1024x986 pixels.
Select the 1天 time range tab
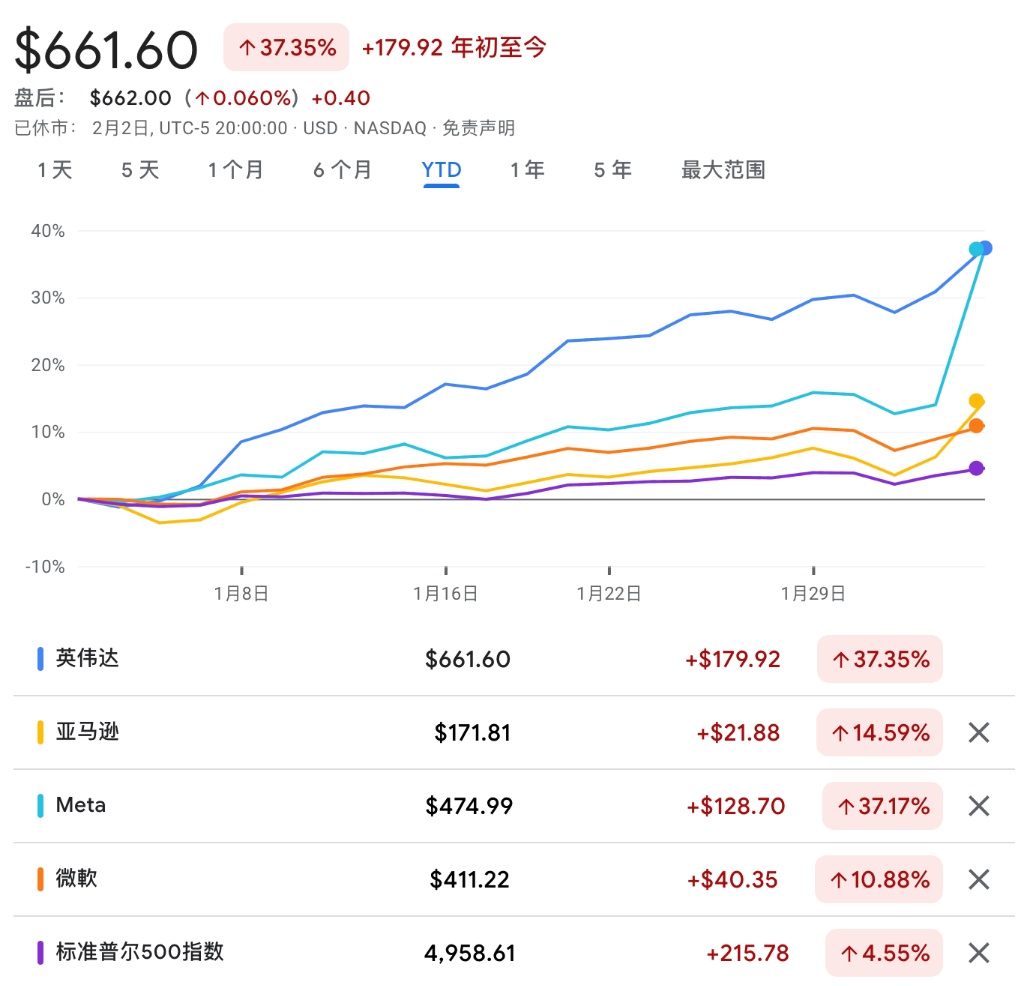point(55,170)
